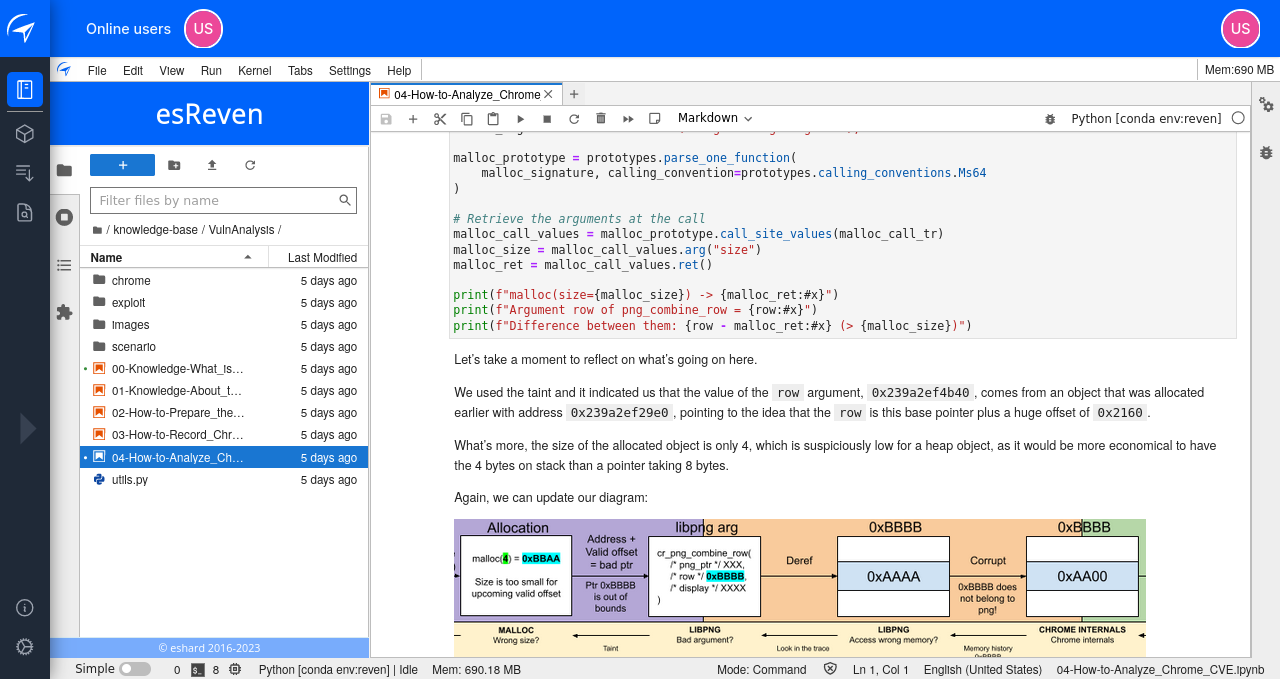
Task: Open the extension manager puzzle icon
Action: [64, 312]
